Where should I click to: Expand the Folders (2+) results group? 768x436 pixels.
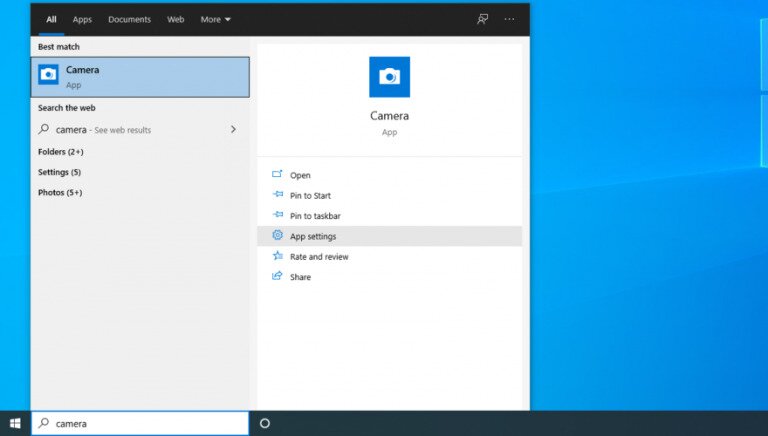coord(60,152)
